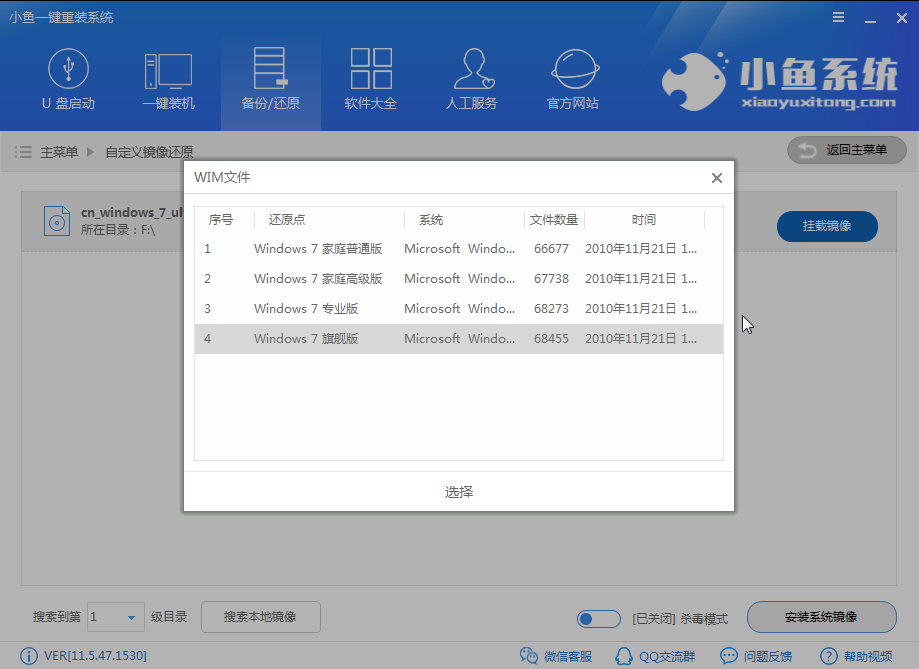Open 微信客服 WeChat support
This screenshot has width=919, height=669.
(557, 657)
